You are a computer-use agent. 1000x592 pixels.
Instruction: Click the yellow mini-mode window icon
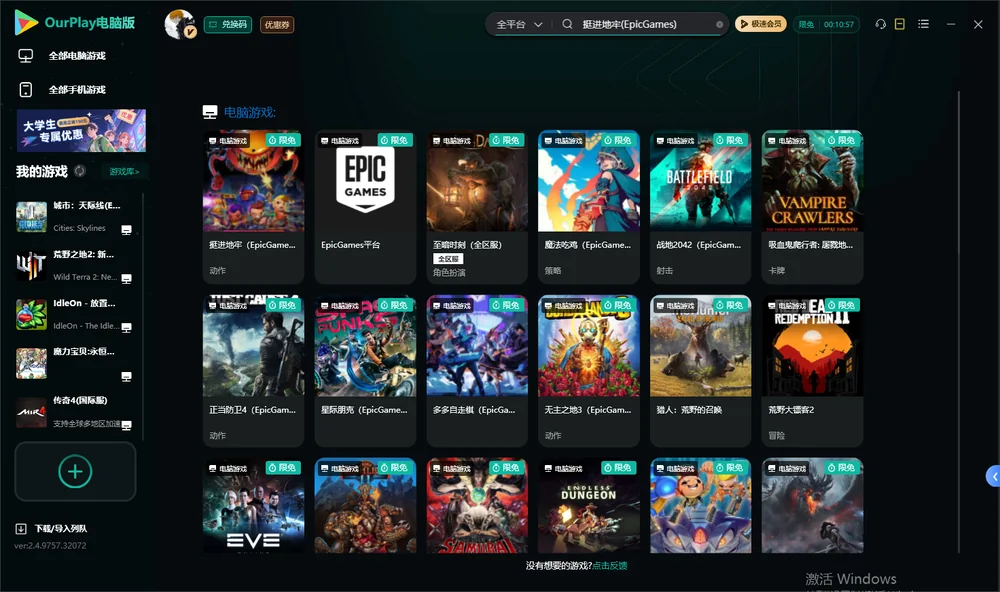click(x=900, y=24)
